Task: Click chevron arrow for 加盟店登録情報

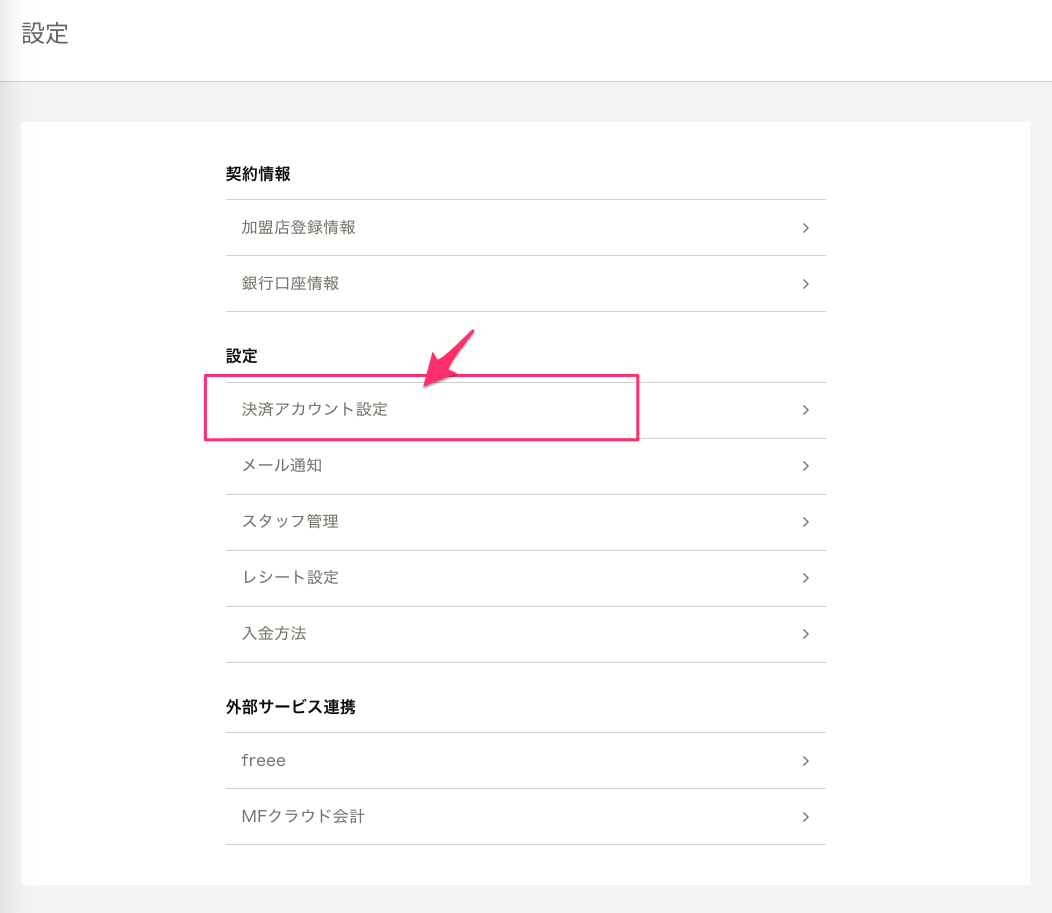Action: (806, 228)
